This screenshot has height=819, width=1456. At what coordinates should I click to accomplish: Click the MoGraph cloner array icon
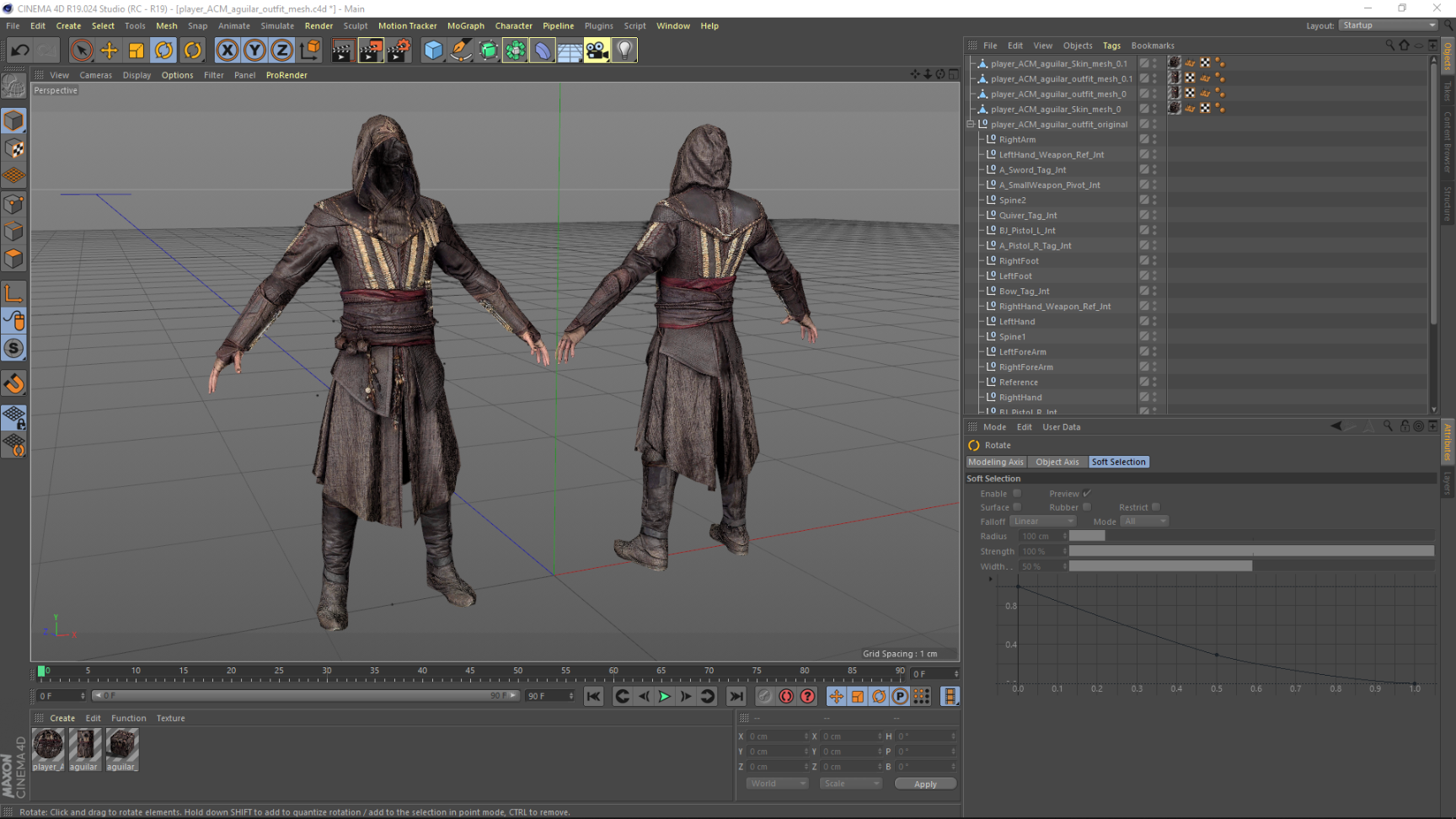515,51
